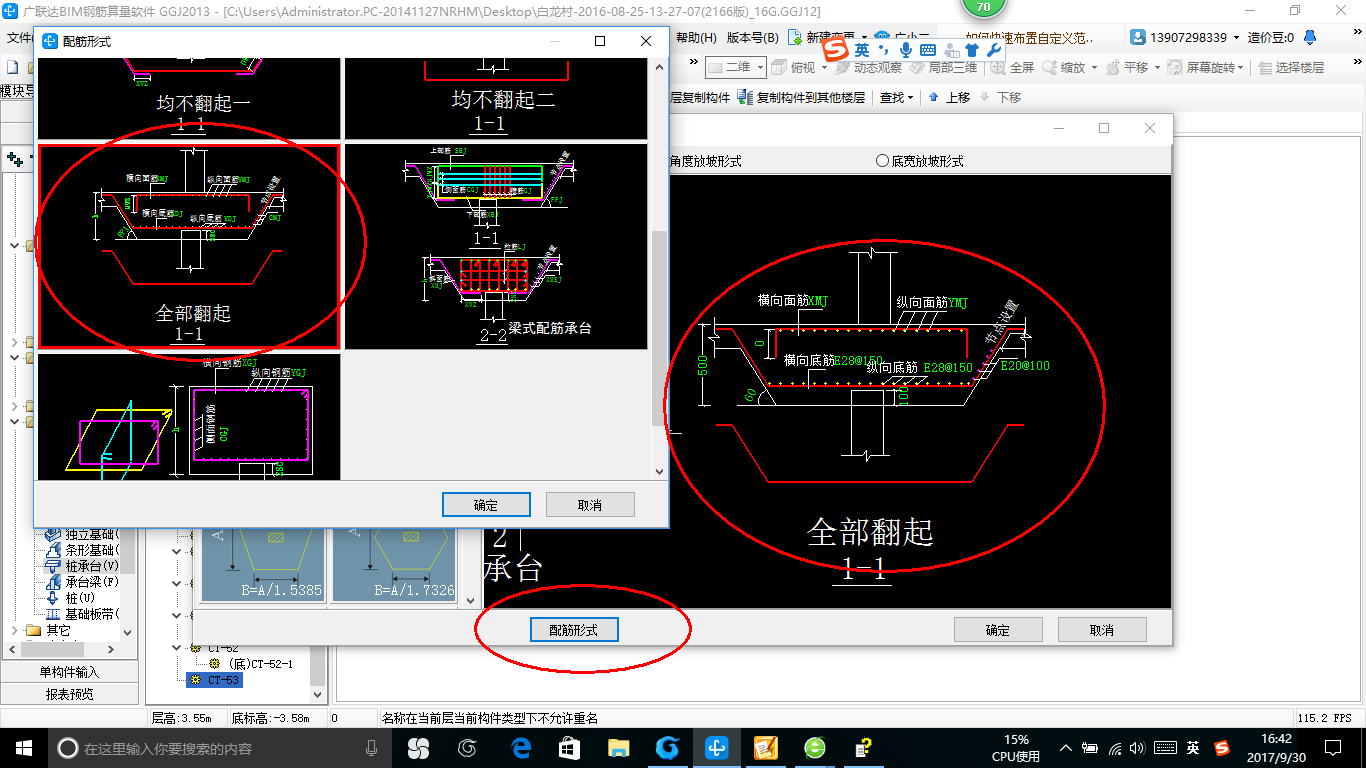Click the 动态观察 orbit icon
This screenshot has width=1366, height=768.
coord(843,67)
